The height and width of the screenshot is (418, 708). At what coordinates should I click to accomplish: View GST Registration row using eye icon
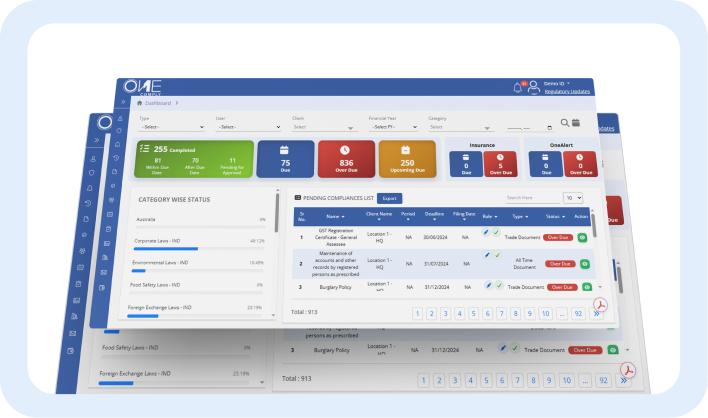click(x=583, y=238)
